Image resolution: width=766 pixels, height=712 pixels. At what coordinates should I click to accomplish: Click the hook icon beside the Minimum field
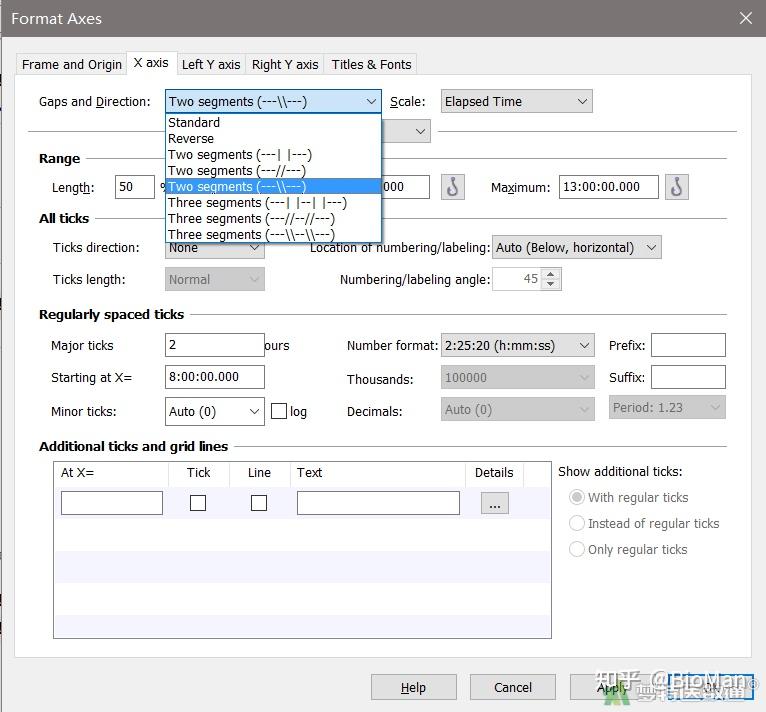[453, 187]
